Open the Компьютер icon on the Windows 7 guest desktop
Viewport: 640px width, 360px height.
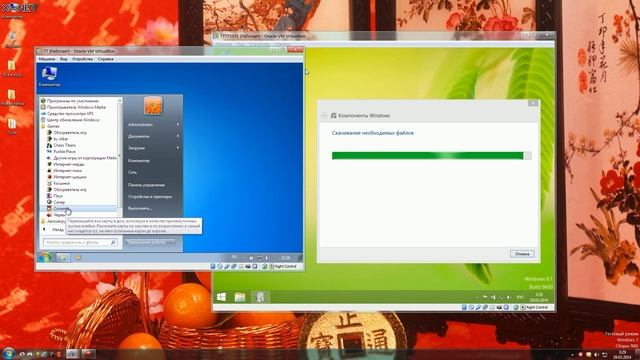point(49,76)
